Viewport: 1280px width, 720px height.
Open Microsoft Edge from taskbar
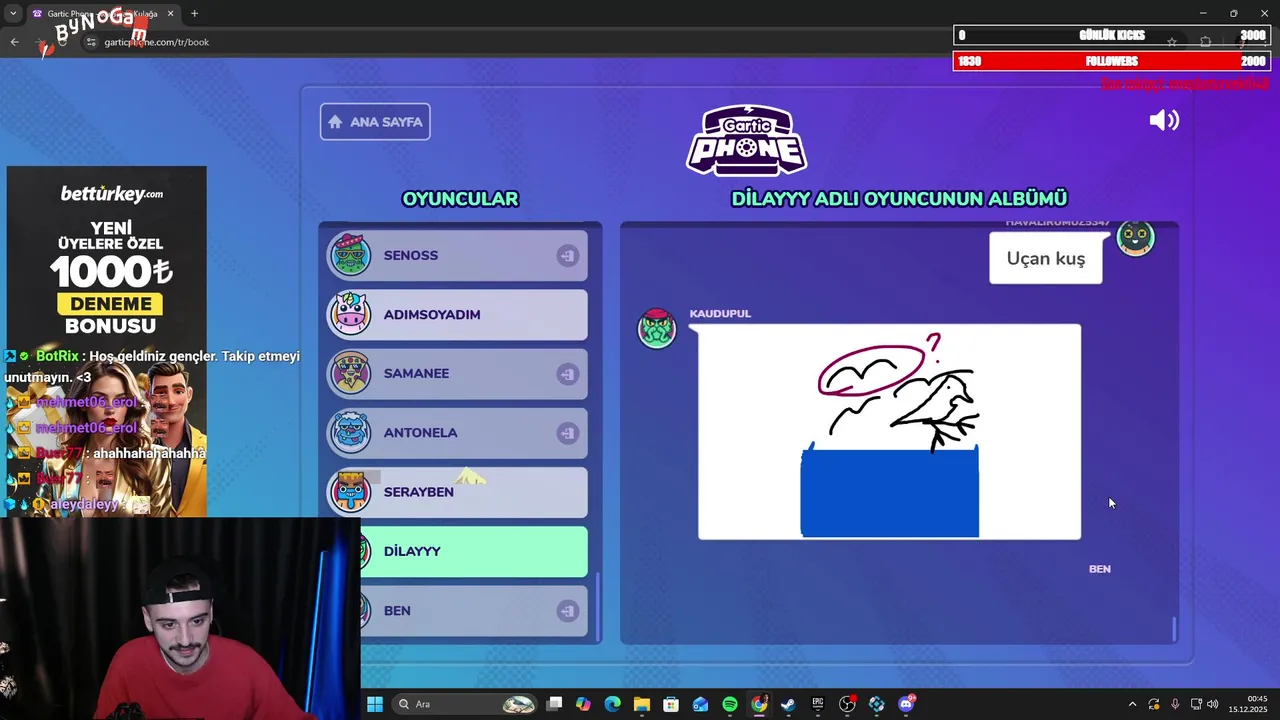click(x=612, y=704)
